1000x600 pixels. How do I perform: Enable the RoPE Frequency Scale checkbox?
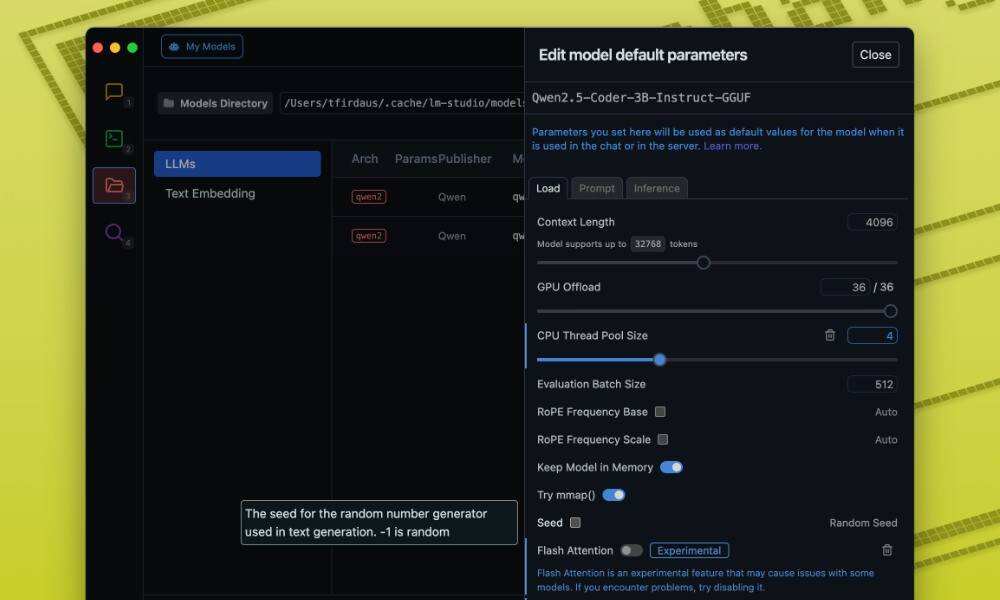point(663,440)
